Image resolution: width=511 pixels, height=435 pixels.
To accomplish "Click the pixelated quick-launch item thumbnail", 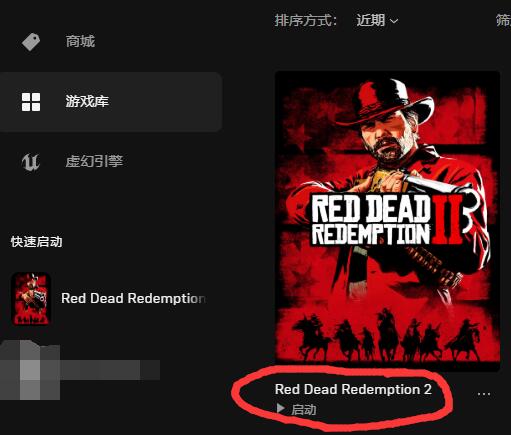I will pyautogui.click(x=30, y=370).
